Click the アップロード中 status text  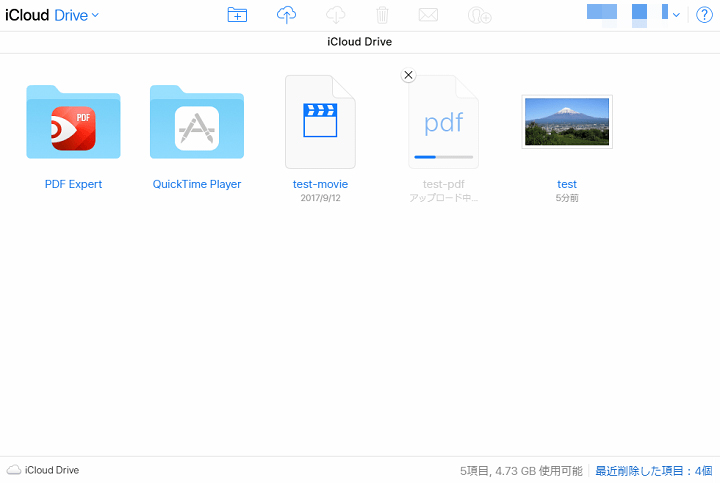click(x=444, y=198)
